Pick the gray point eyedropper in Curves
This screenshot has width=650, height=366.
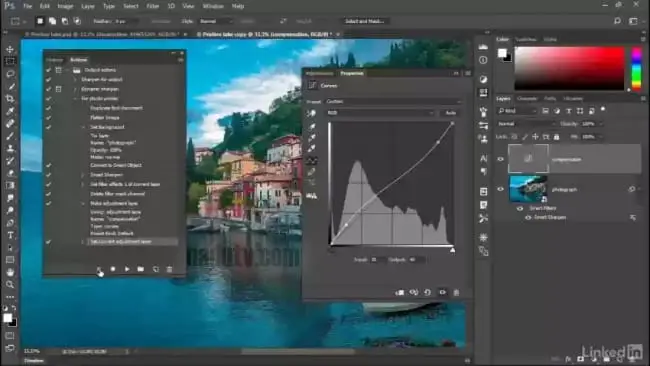click(x=311, y=137)
